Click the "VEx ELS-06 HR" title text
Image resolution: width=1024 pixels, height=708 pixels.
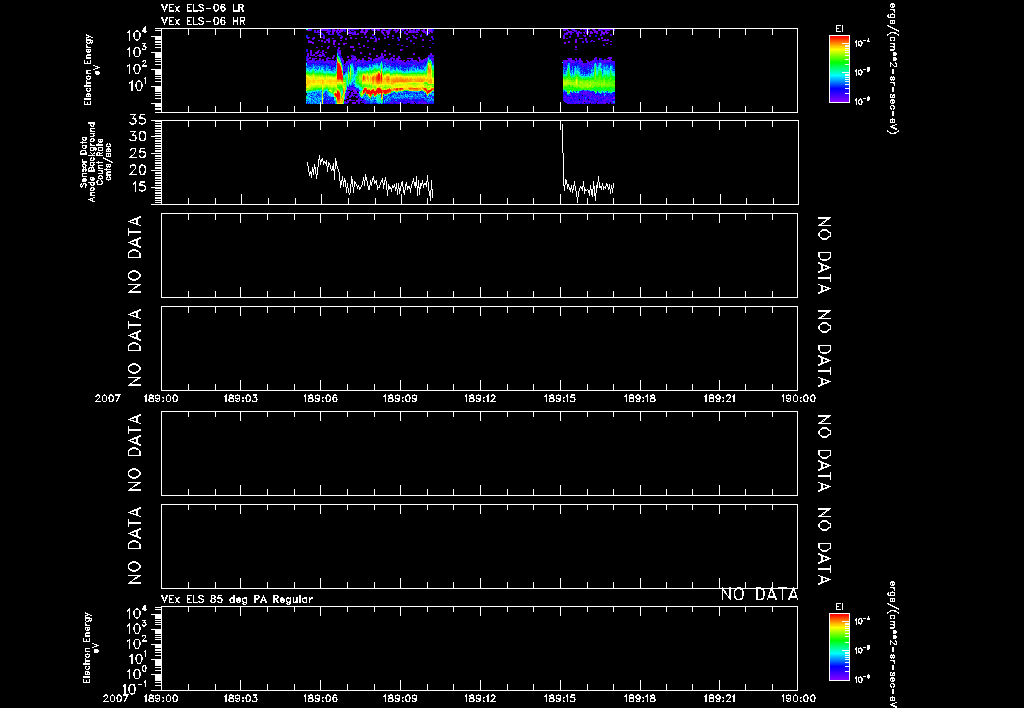point(203,22)
